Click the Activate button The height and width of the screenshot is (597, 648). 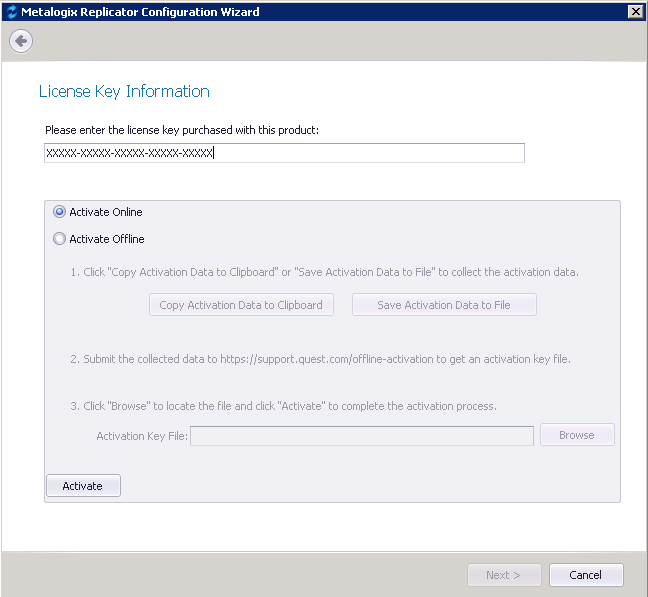(x=83, y=486)
